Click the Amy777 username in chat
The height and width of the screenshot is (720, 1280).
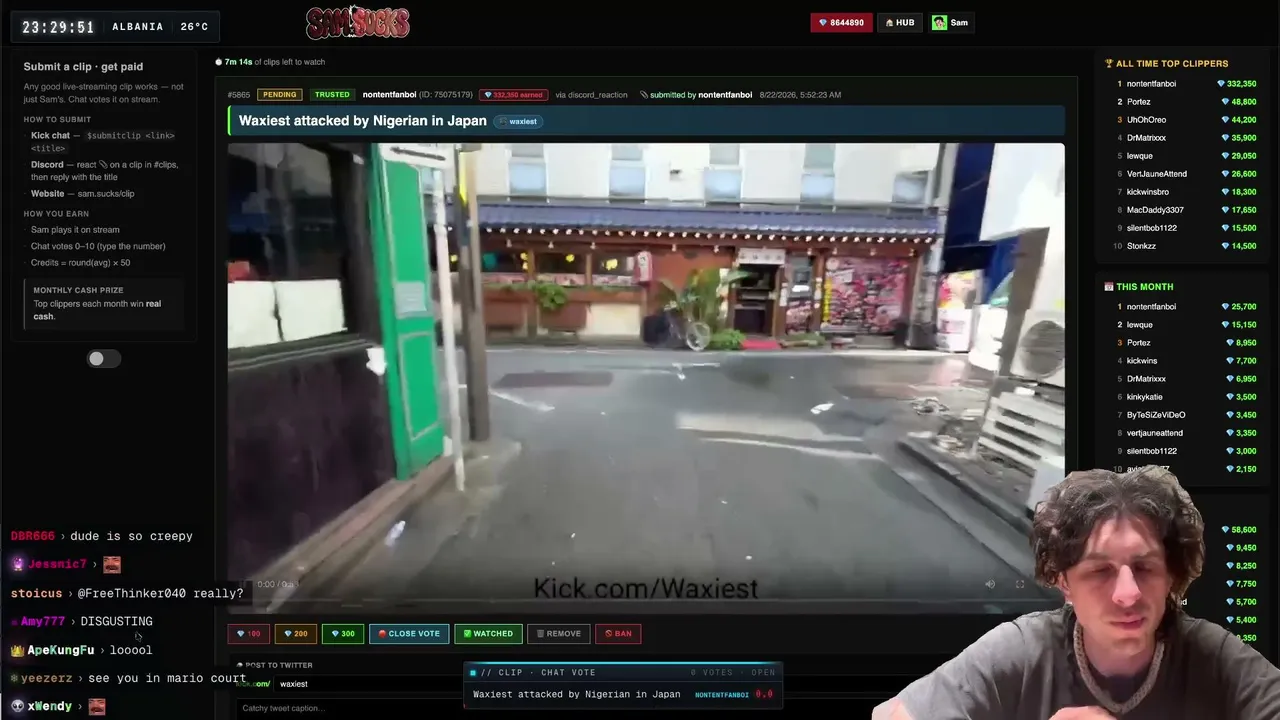click(x=43, y=622)
